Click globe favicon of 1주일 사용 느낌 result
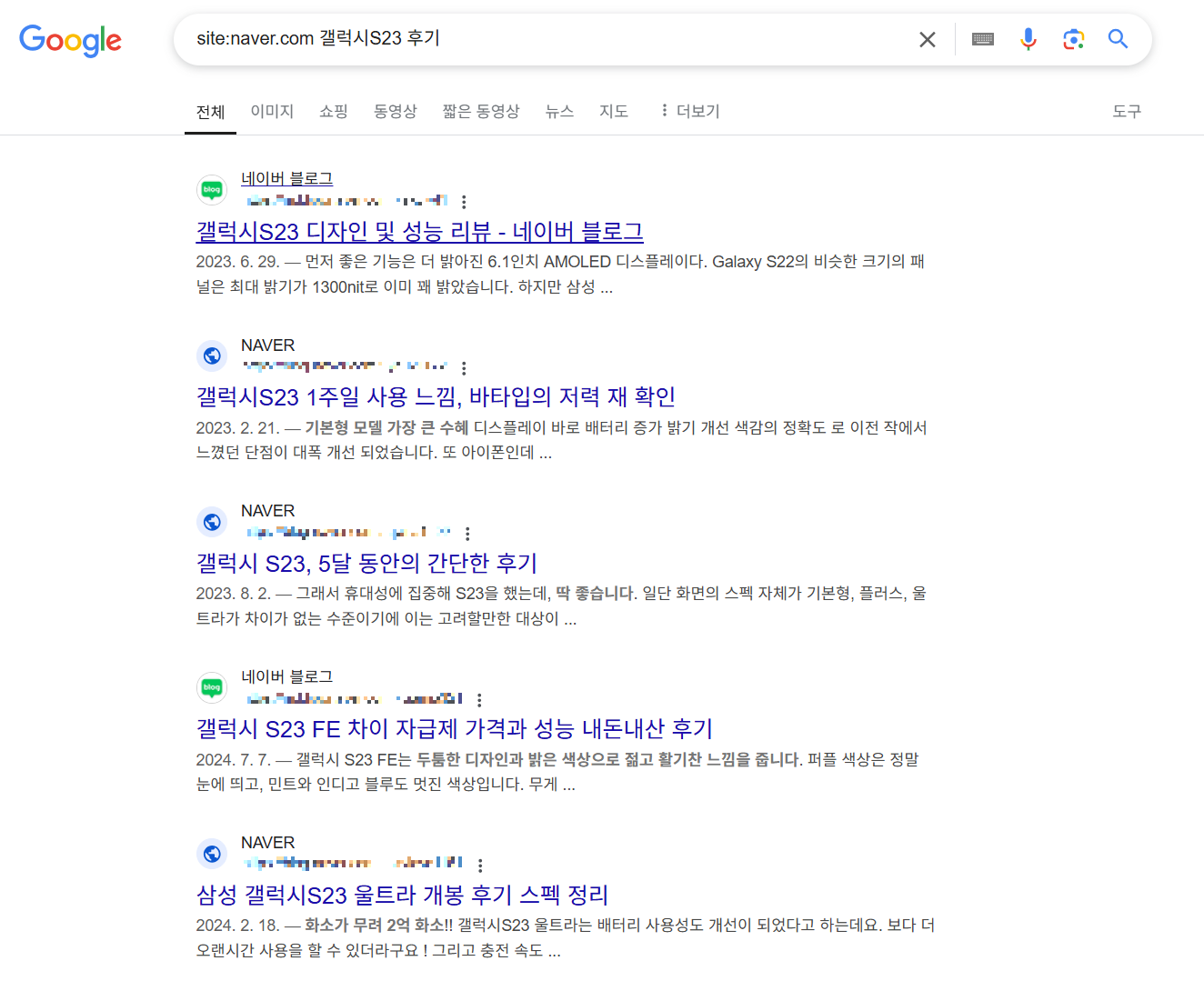 pos(212,355)
